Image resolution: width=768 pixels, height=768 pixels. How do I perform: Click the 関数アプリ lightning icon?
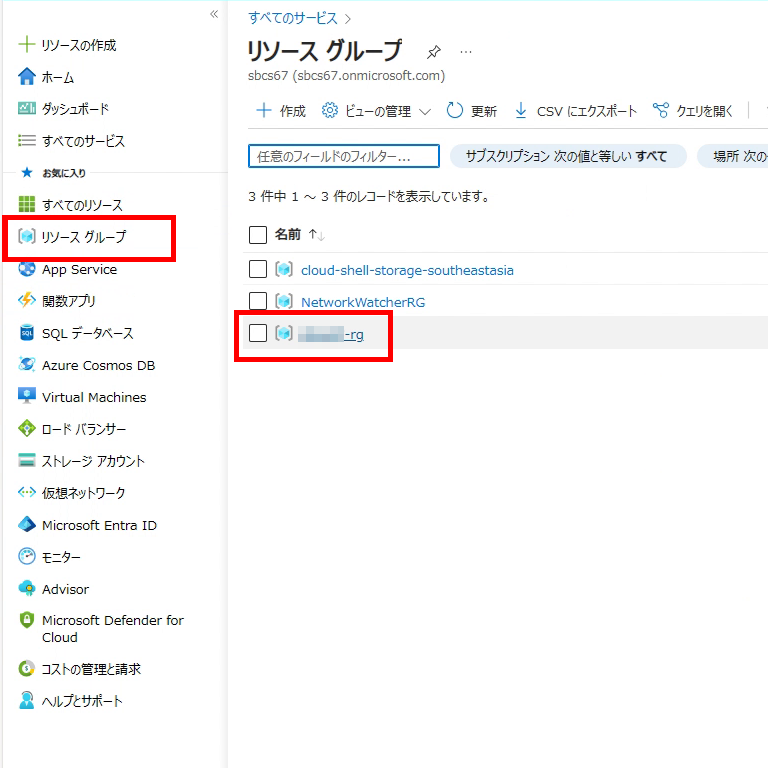coord(26,300)
